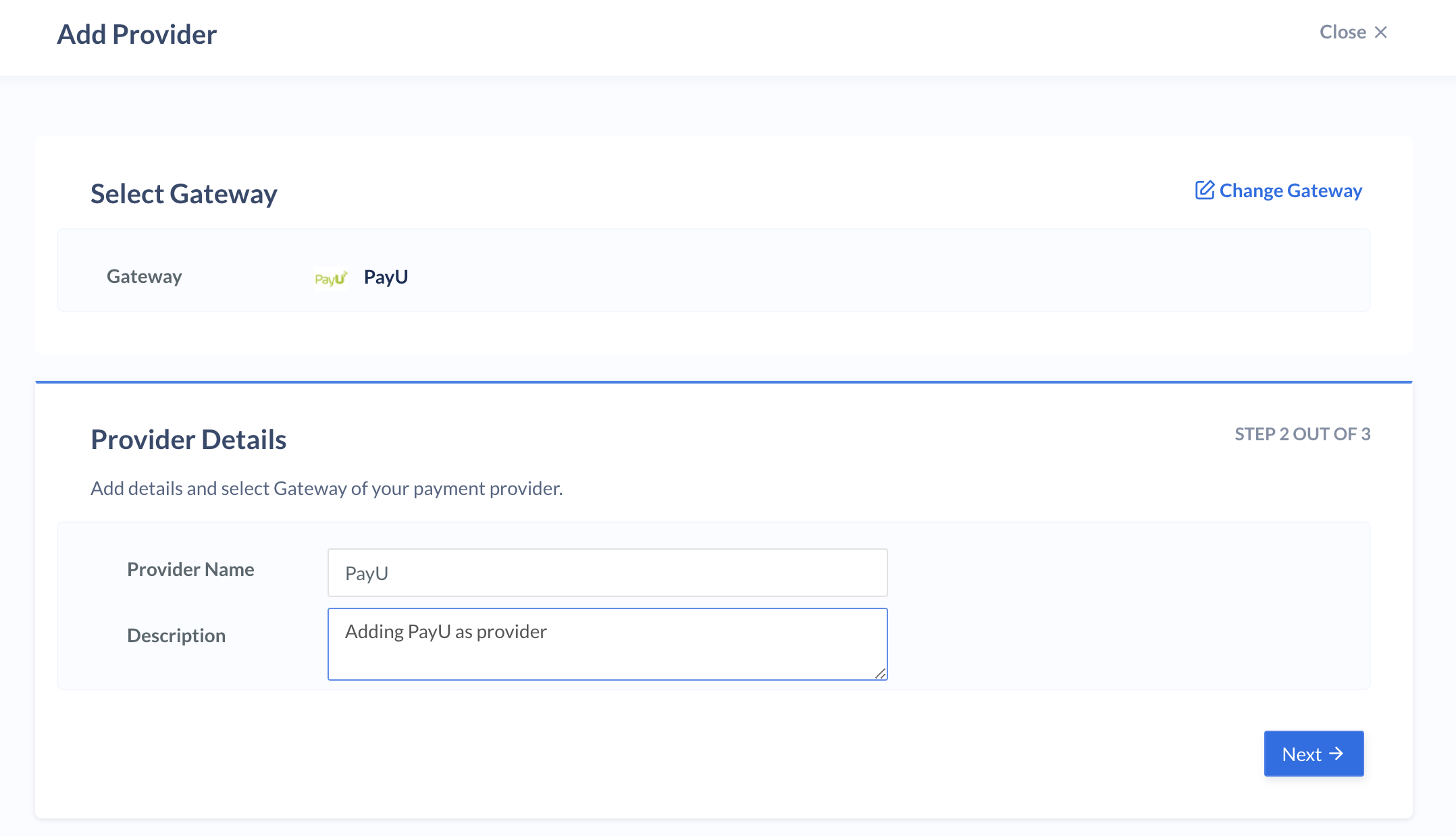Focus the Description text area
1456x836 pixels.
point(607,644)
